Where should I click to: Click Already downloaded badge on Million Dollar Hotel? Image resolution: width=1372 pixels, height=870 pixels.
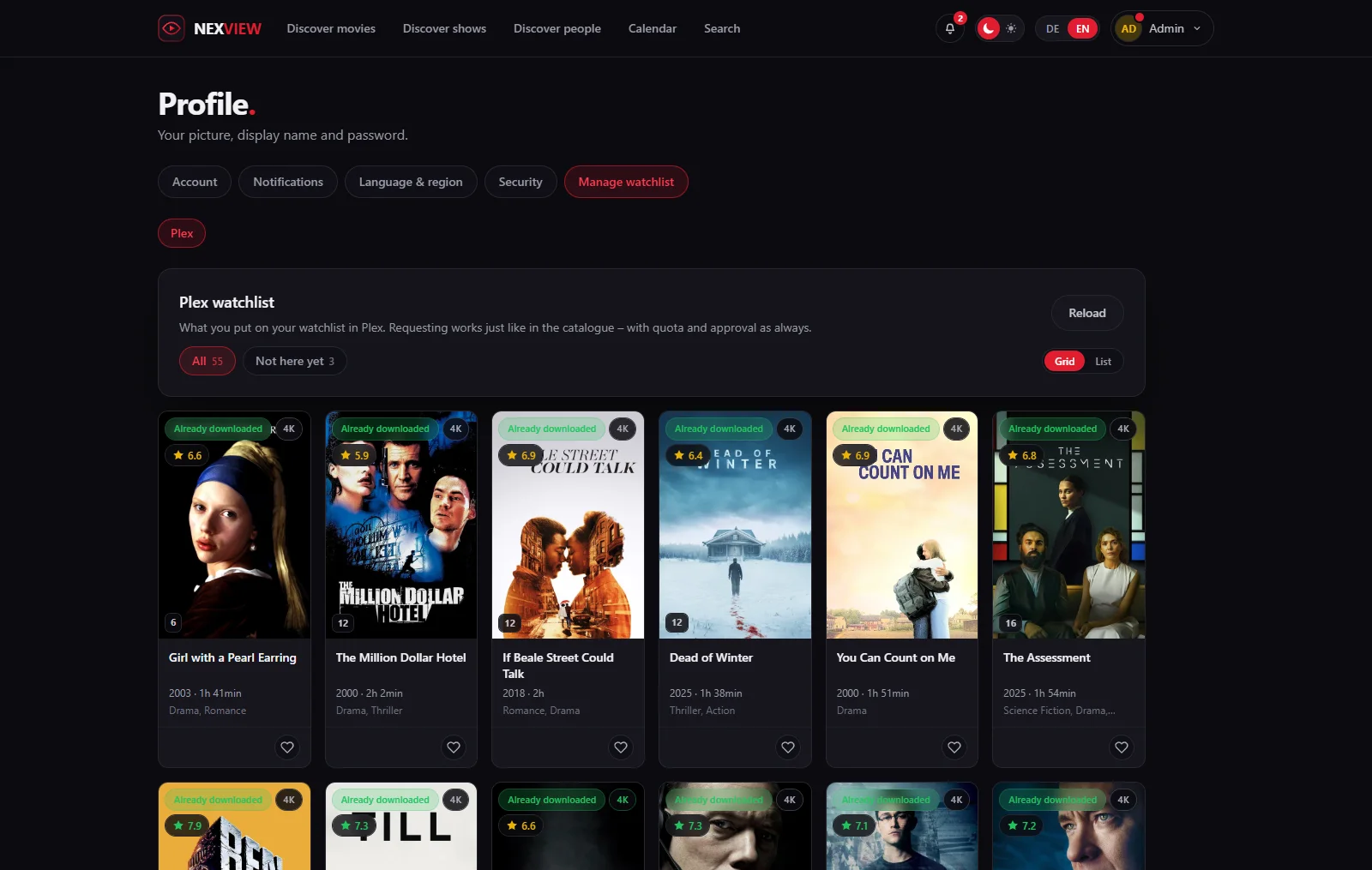[385, 429]
